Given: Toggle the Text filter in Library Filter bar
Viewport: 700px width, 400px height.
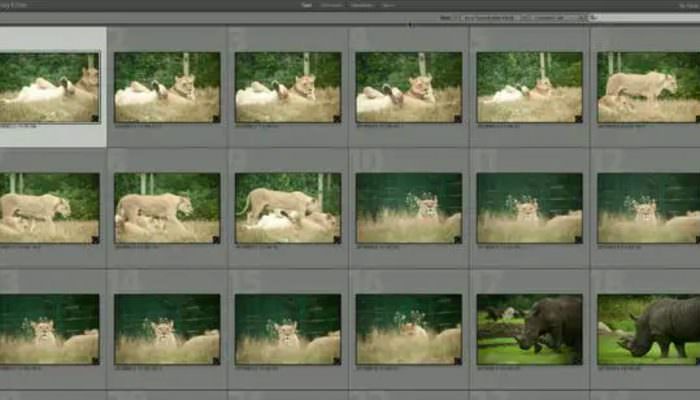Looking at the screenshot, I should point(306,5).
